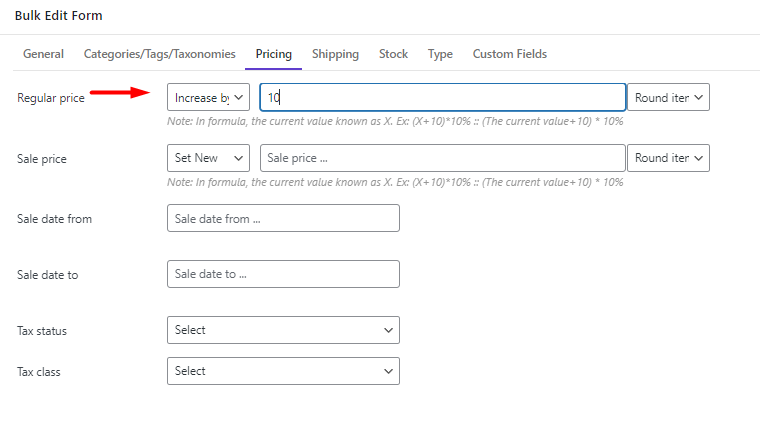Open the Tax status Select dropdown
Screen dimensions: 760x436
(284, 330)
